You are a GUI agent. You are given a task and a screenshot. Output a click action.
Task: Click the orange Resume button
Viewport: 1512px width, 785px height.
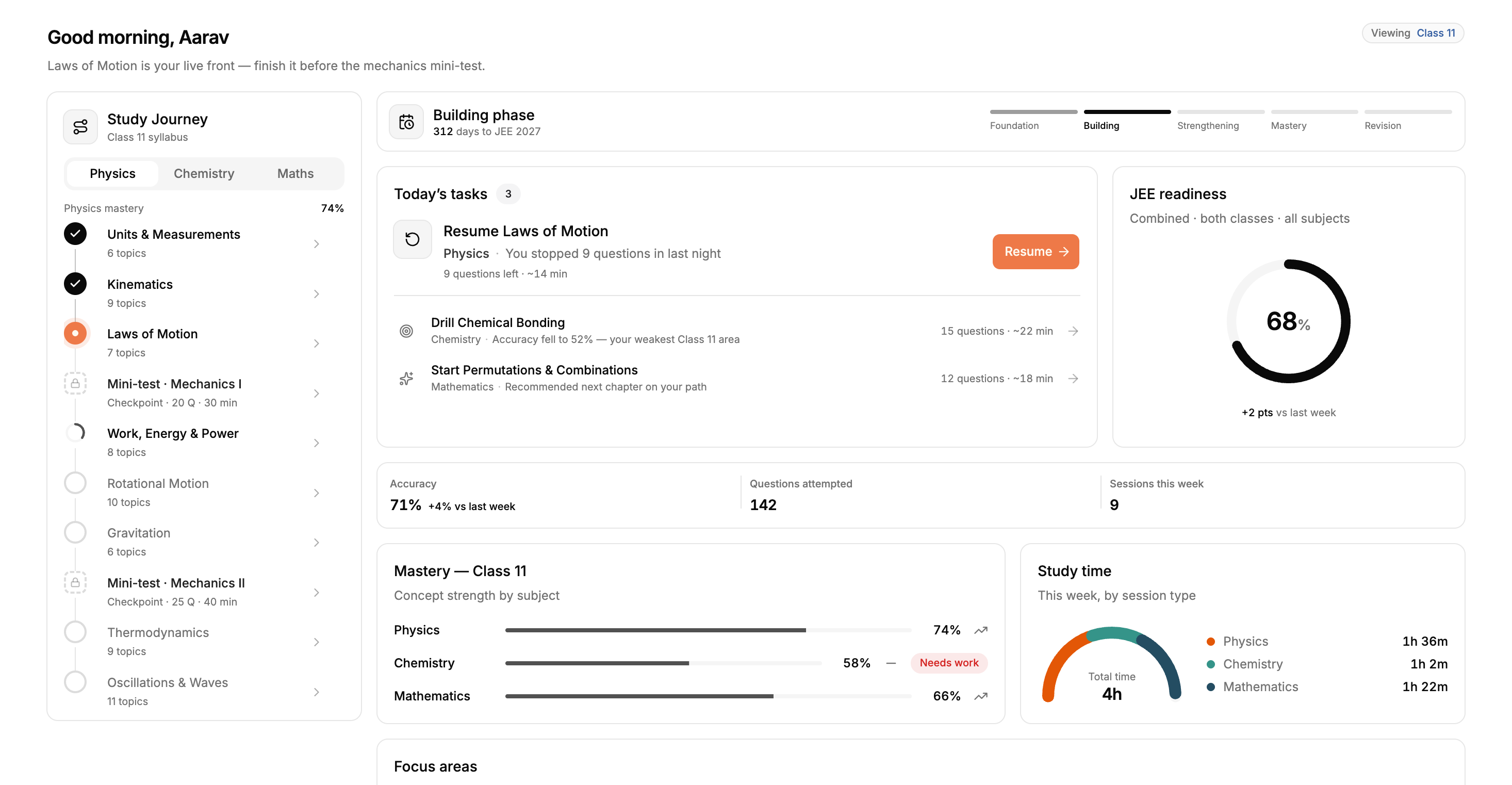pos(1036,252)
